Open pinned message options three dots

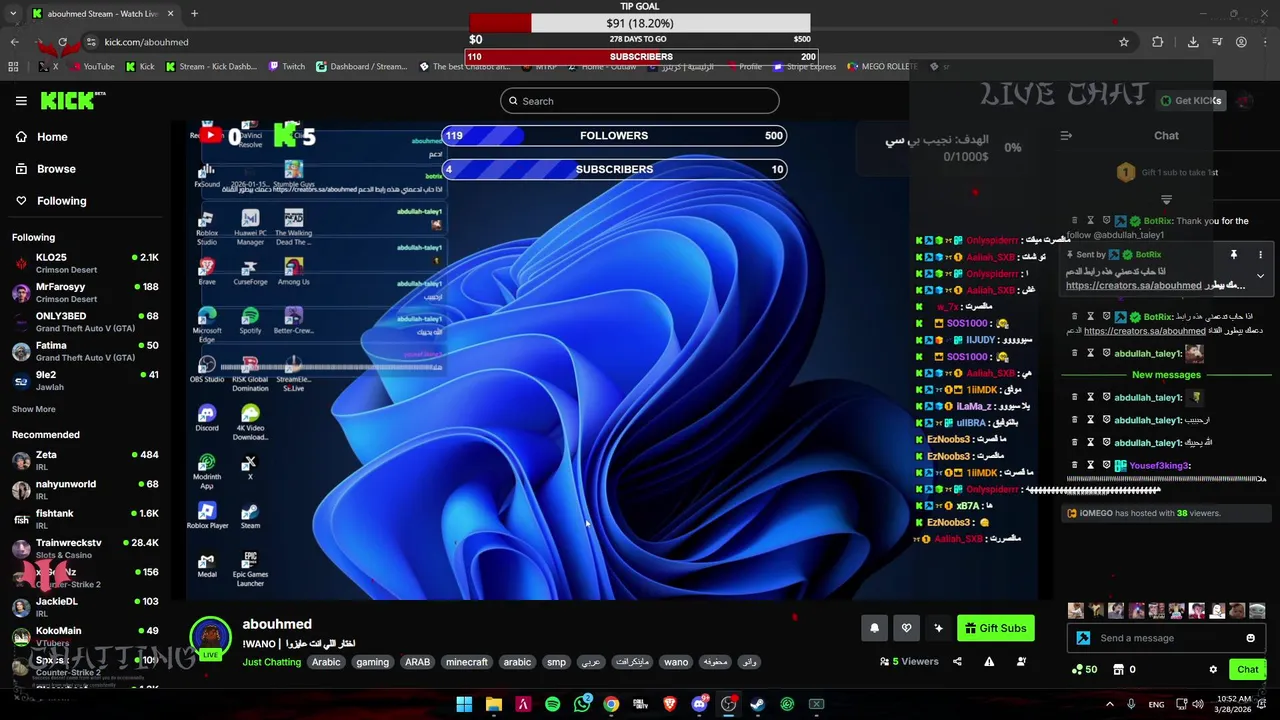coord(1260,255)
